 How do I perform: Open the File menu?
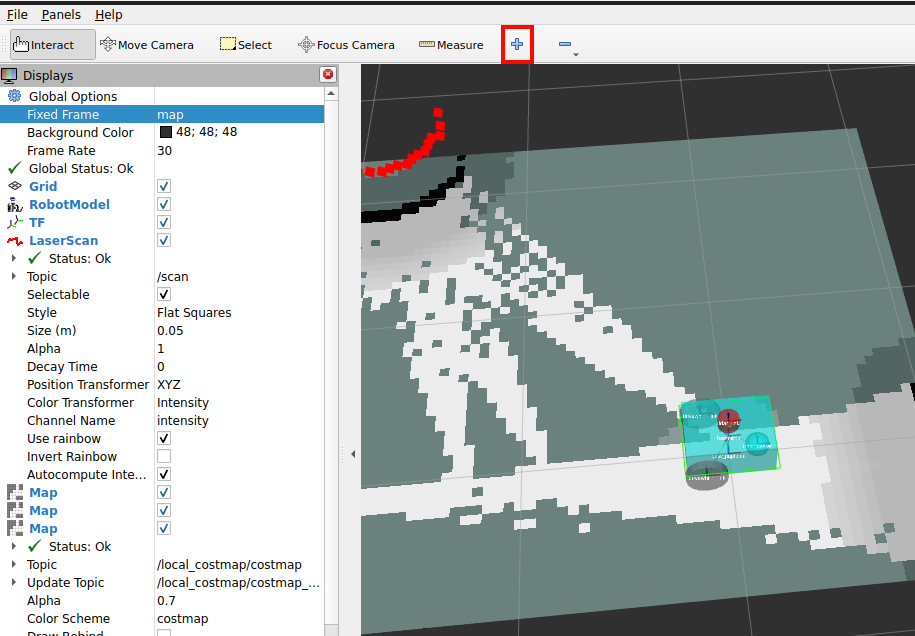point(17,15)
